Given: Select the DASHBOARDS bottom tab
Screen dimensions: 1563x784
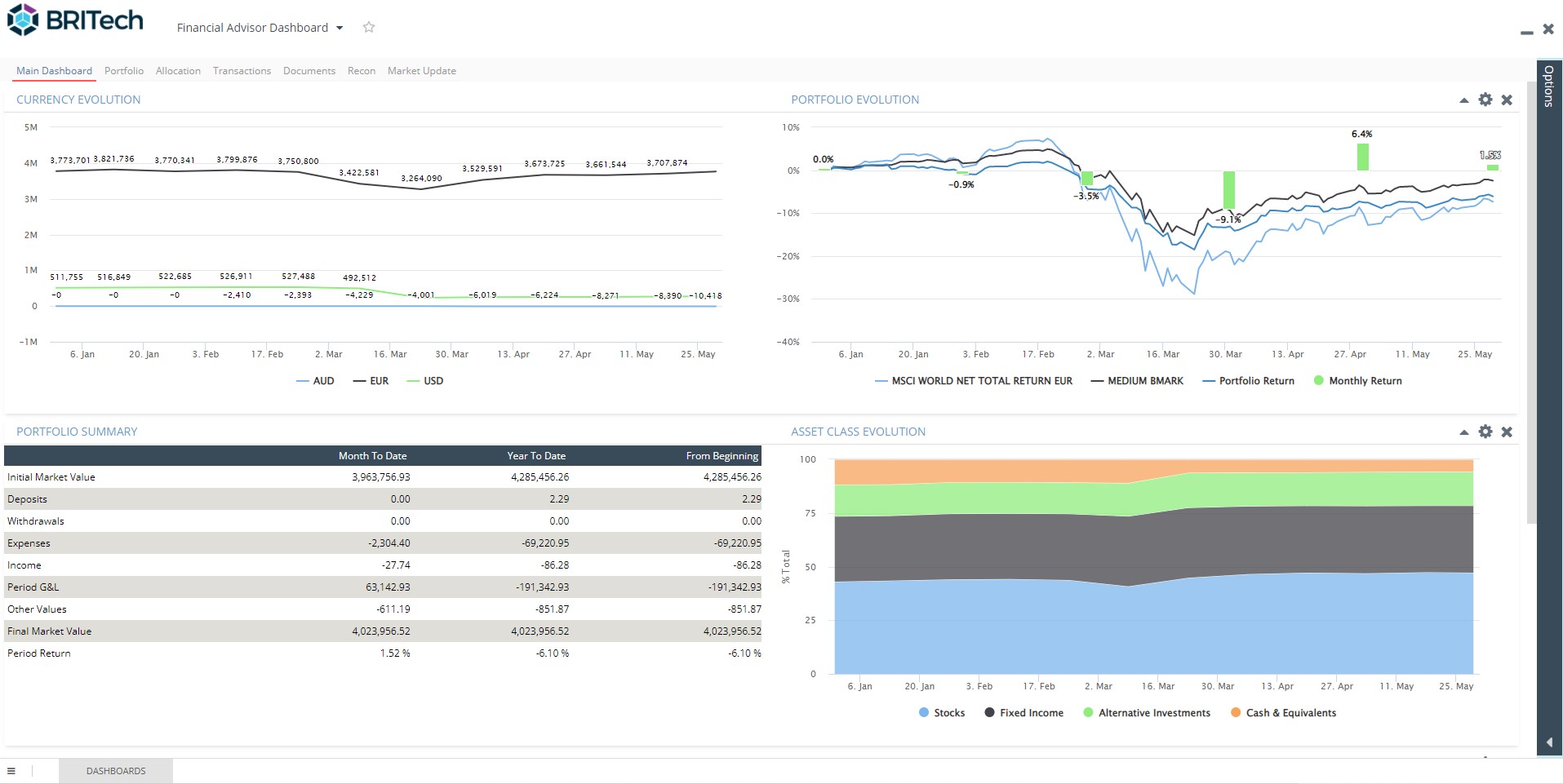Looking at the screenshot, I should click(x=116, y=771).
